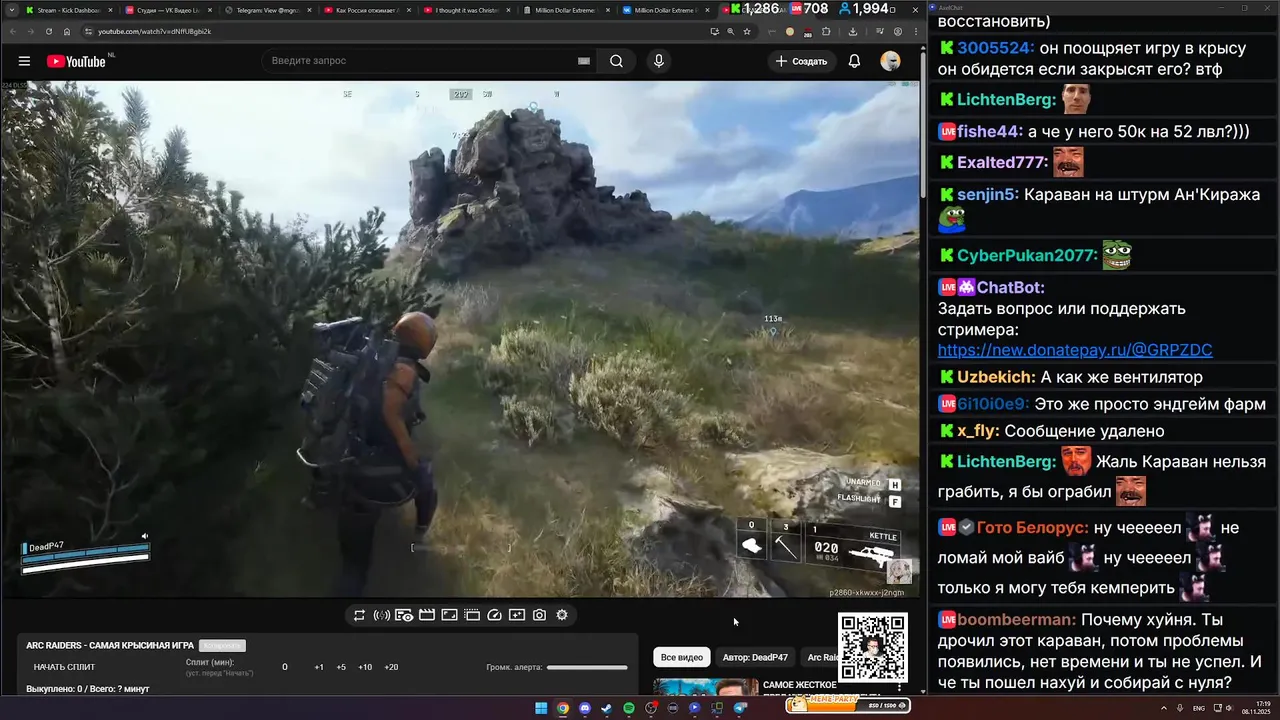Click the MEME PARTY goal widget
This screenshot has width=1280, height=720.
pos(849,705)
